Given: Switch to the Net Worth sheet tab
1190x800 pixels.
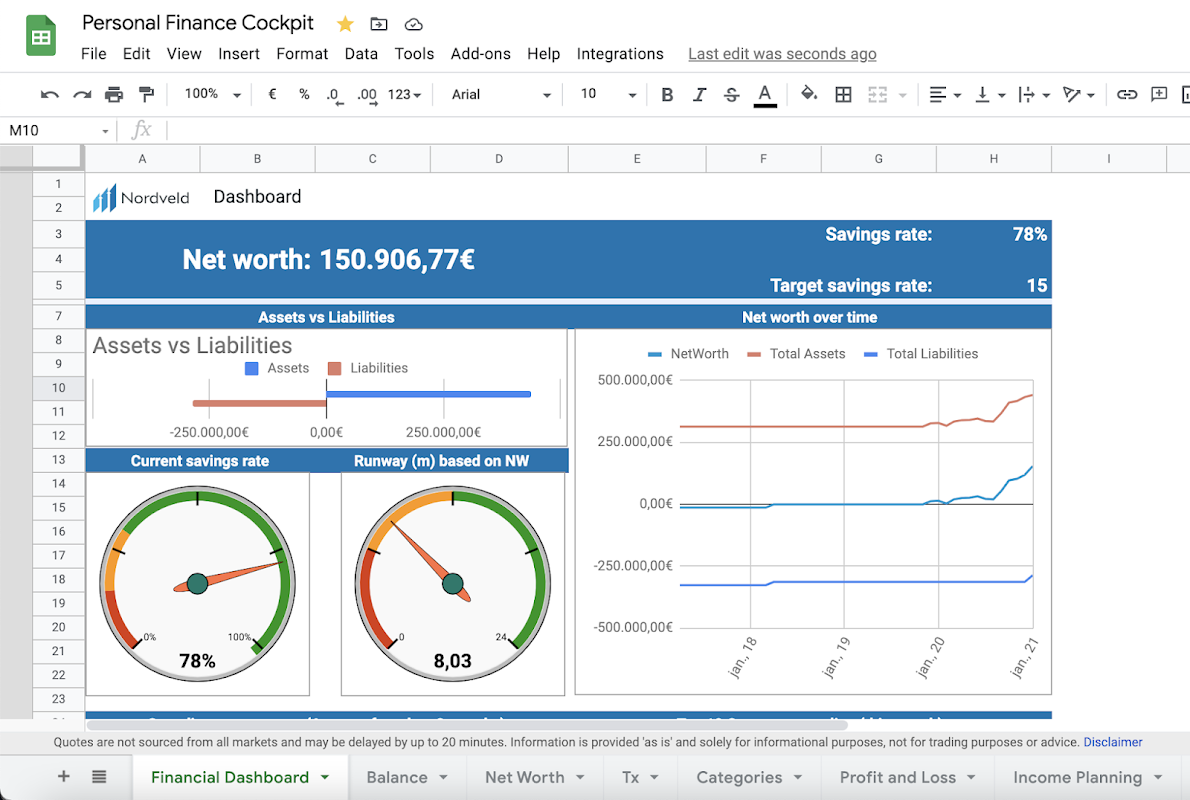Looking at the screenshot, I should [524, 777].
